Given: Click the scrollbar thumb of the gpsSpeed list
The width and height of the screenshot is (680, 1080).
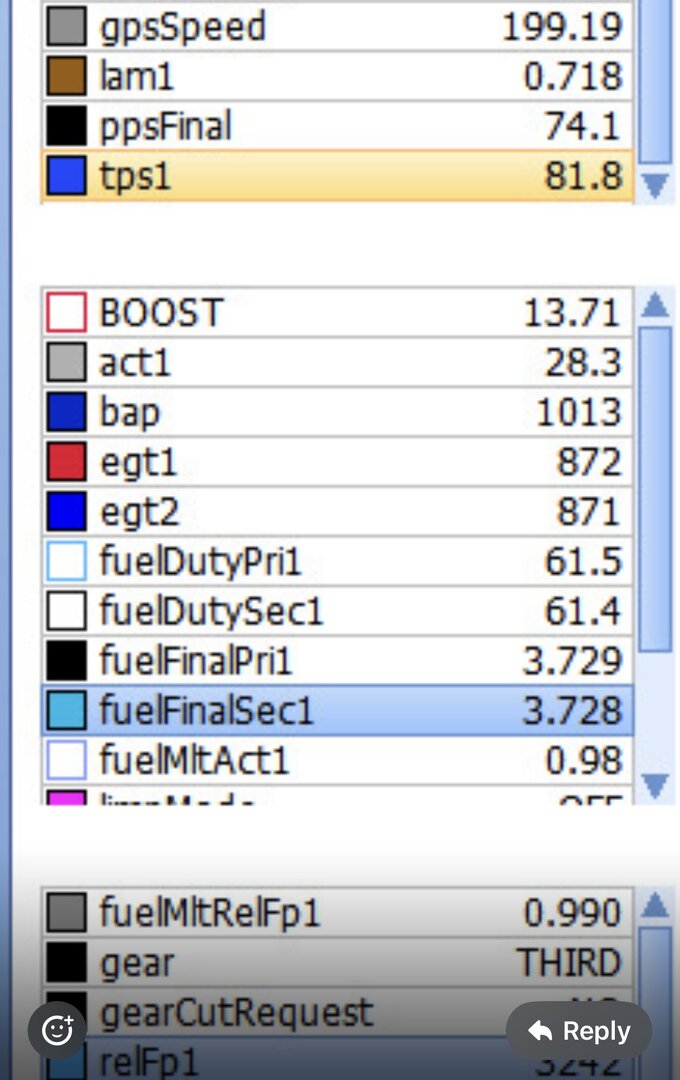Looking at the screenshot, I should (x=655, y=81).
